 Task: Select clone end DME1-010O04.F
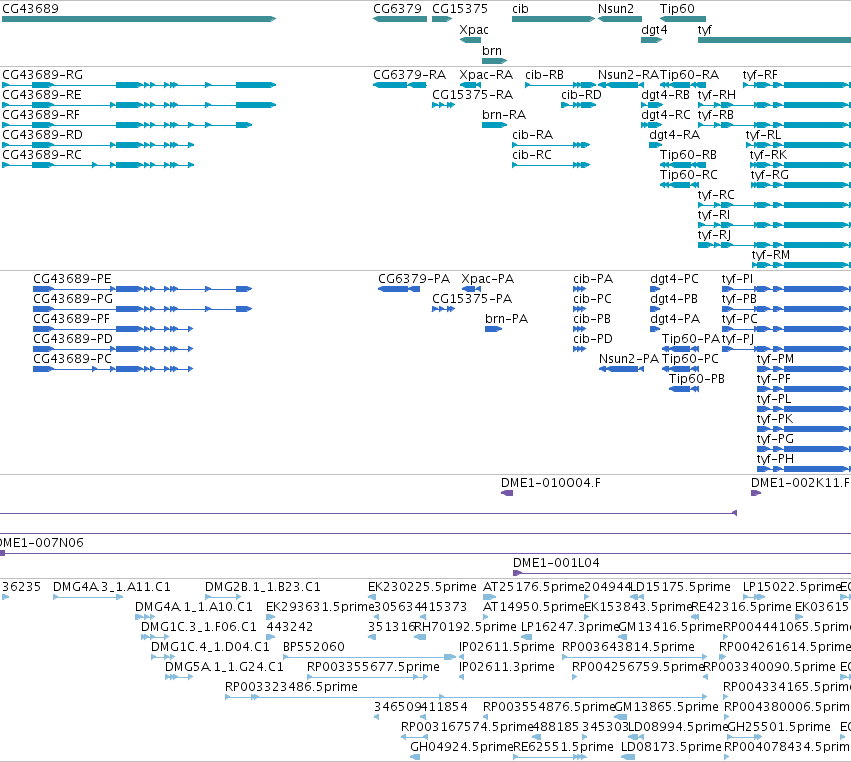pos(507,493)
